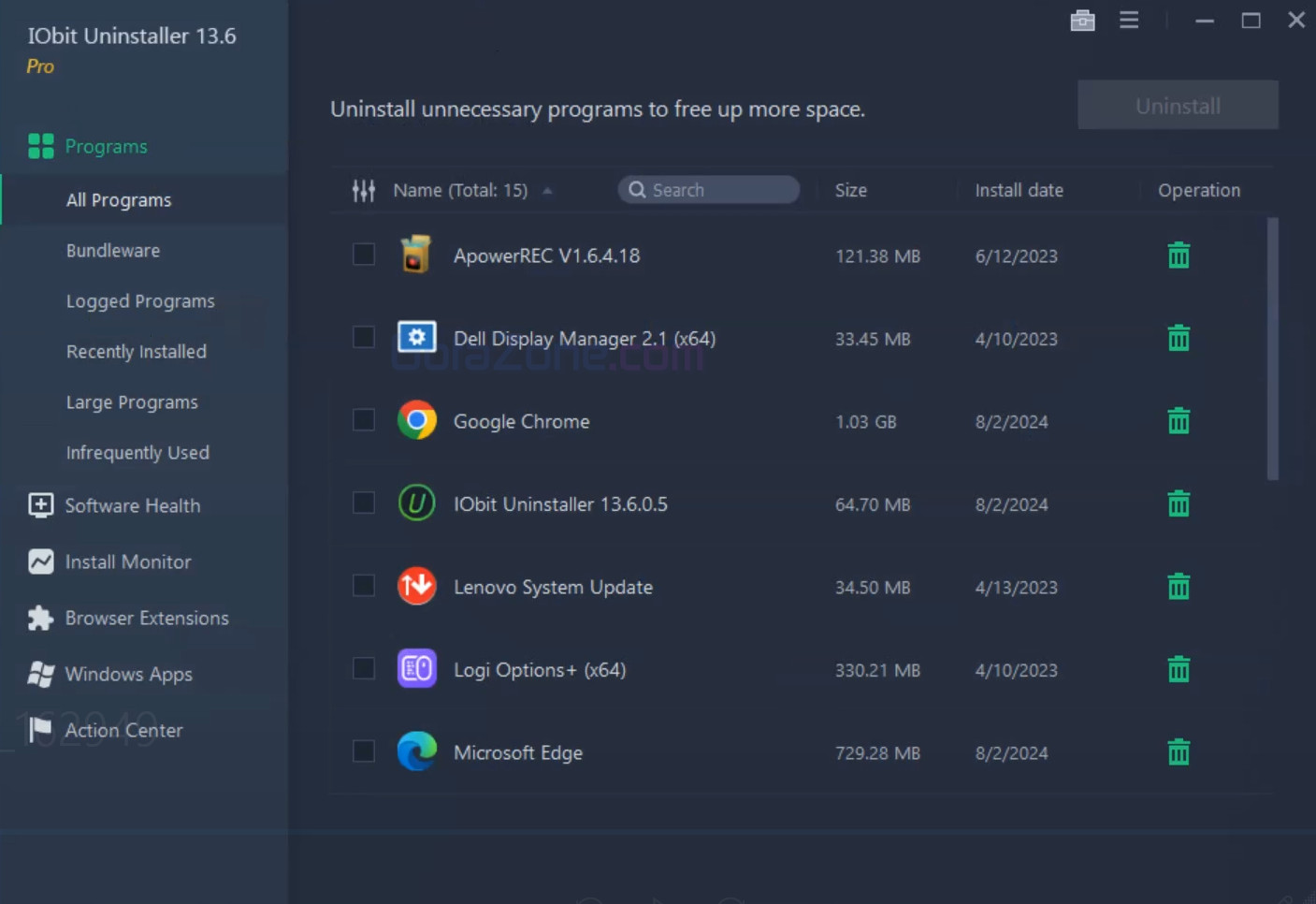Select the Microsoft Edge checkbox
The height and width of the screenshot is (904, 1316).
pos(364,751)
